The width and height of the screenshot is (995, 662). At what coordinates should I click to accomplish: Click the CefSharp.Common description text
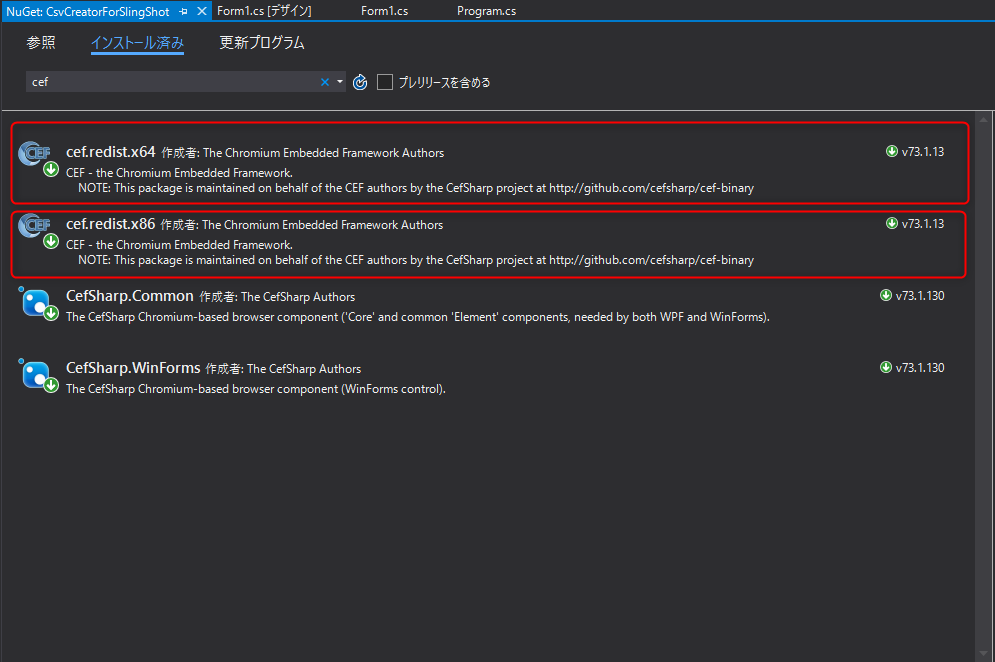(418, 317)
